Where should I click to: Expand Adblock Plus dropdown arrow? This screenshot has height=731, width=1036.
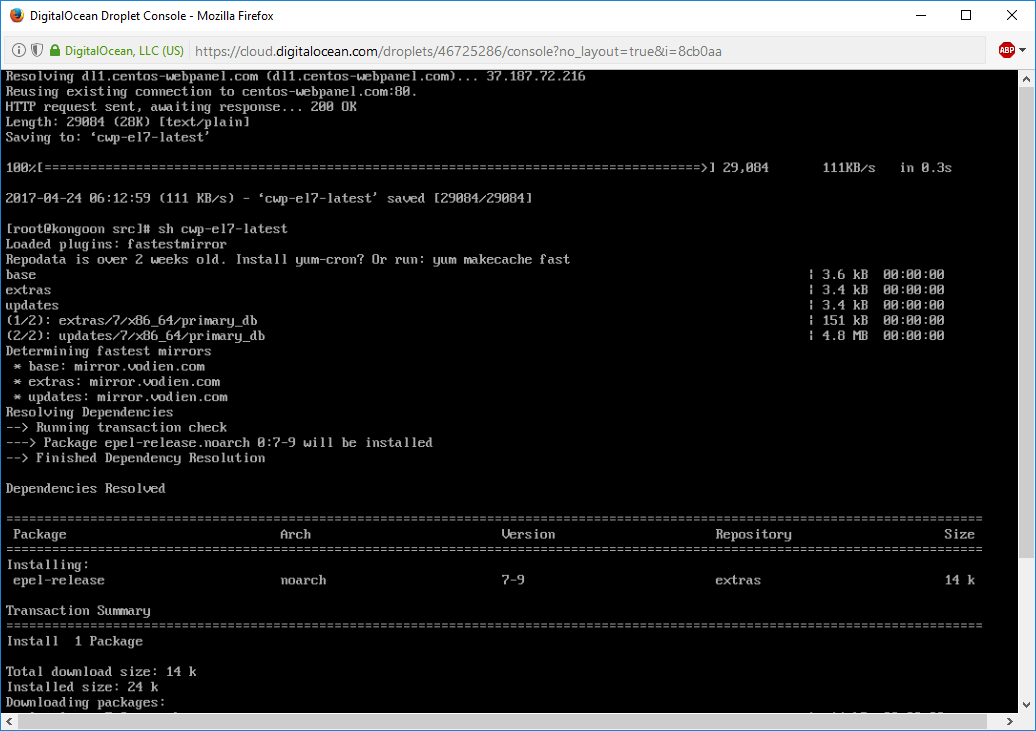click(x=1023, y=50)
